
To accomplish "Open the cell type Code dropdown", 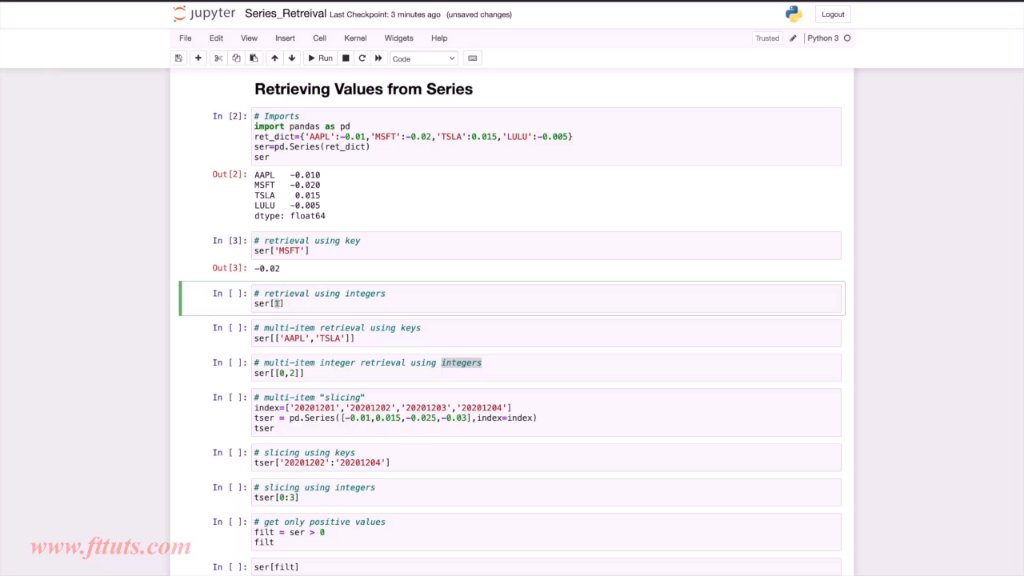I will (423, 59).
